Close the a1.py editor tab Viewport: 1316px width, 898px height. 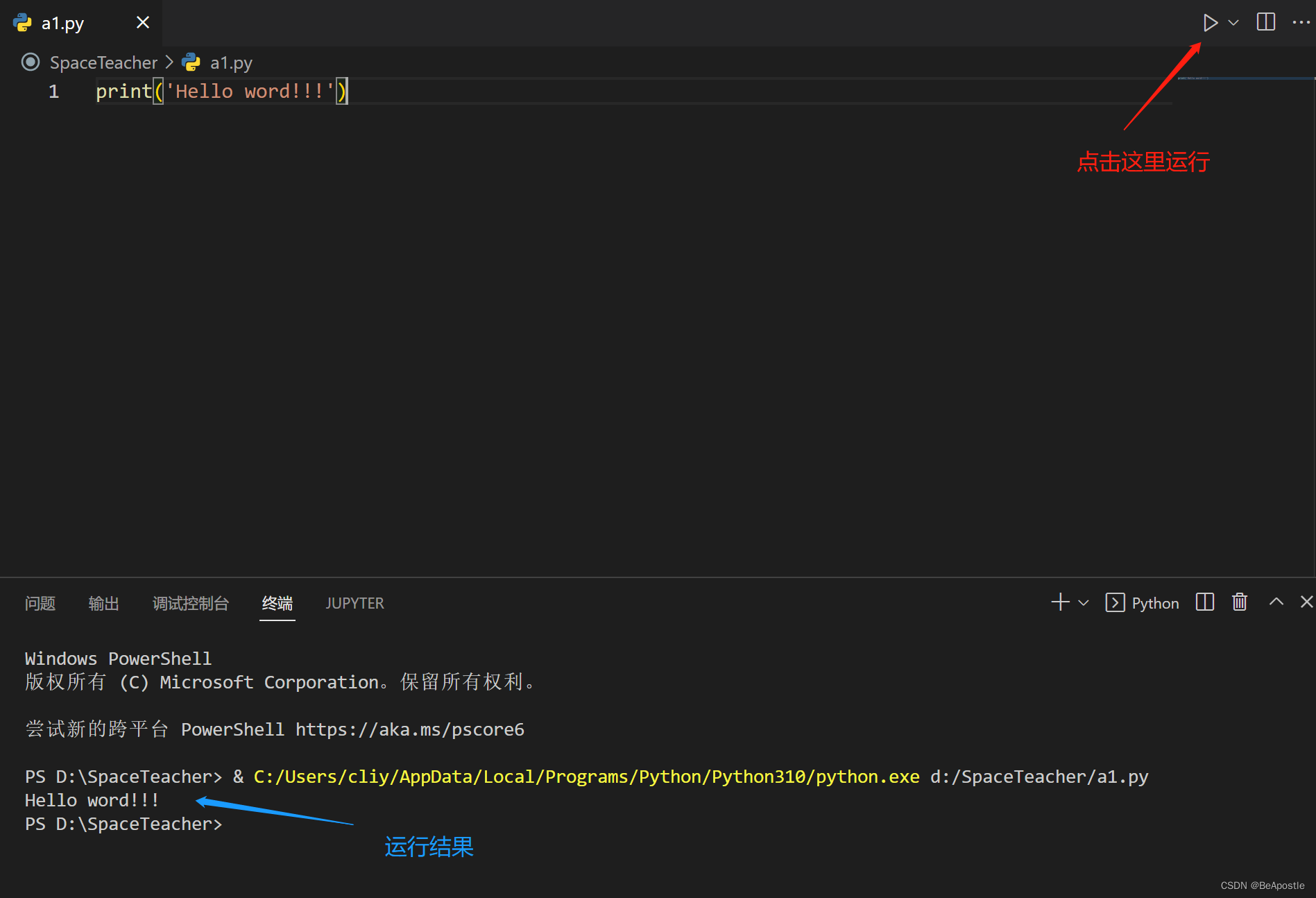[143, 23]
